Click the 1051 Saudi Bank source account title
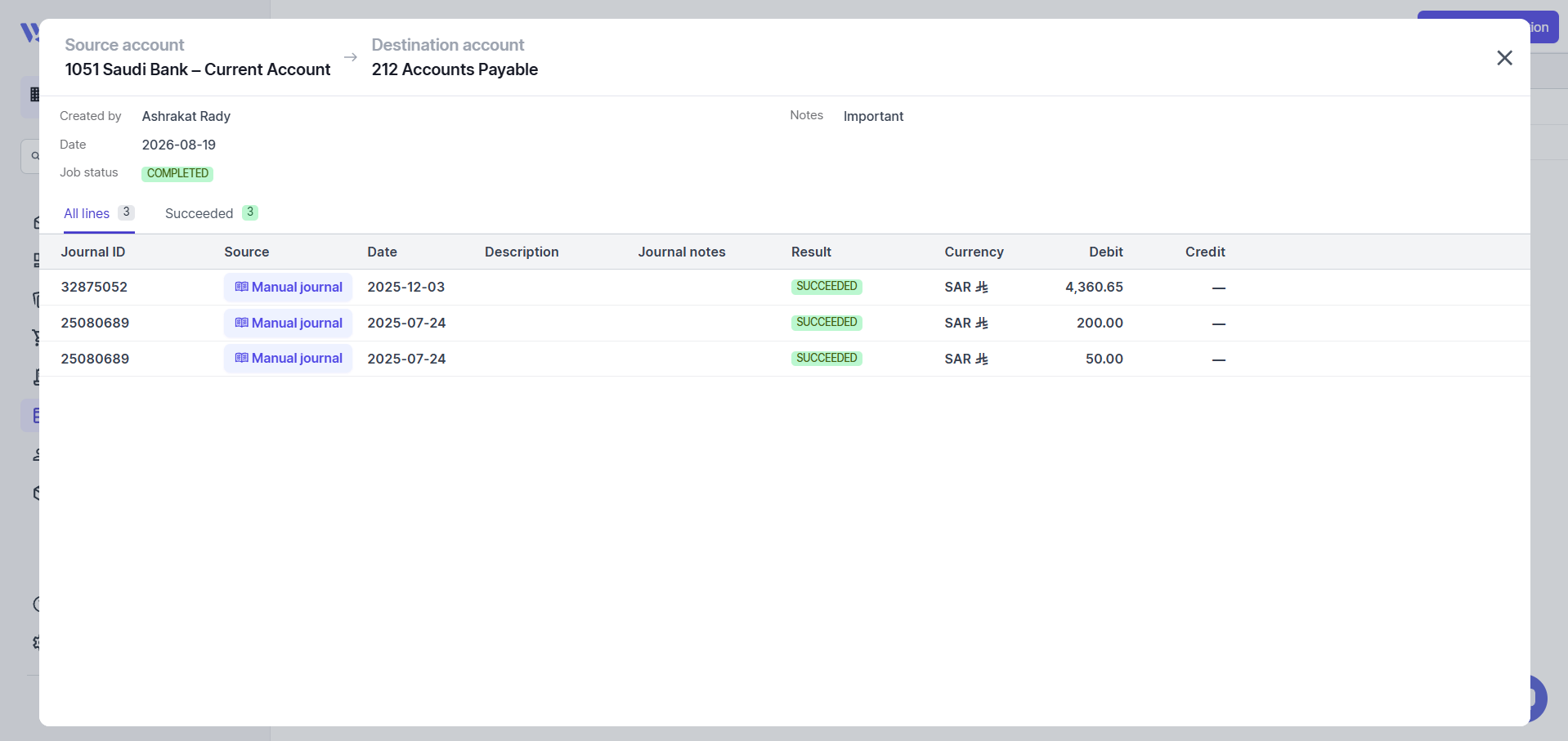The width and height of the screenshot is (1568, 741). point(198,69)
